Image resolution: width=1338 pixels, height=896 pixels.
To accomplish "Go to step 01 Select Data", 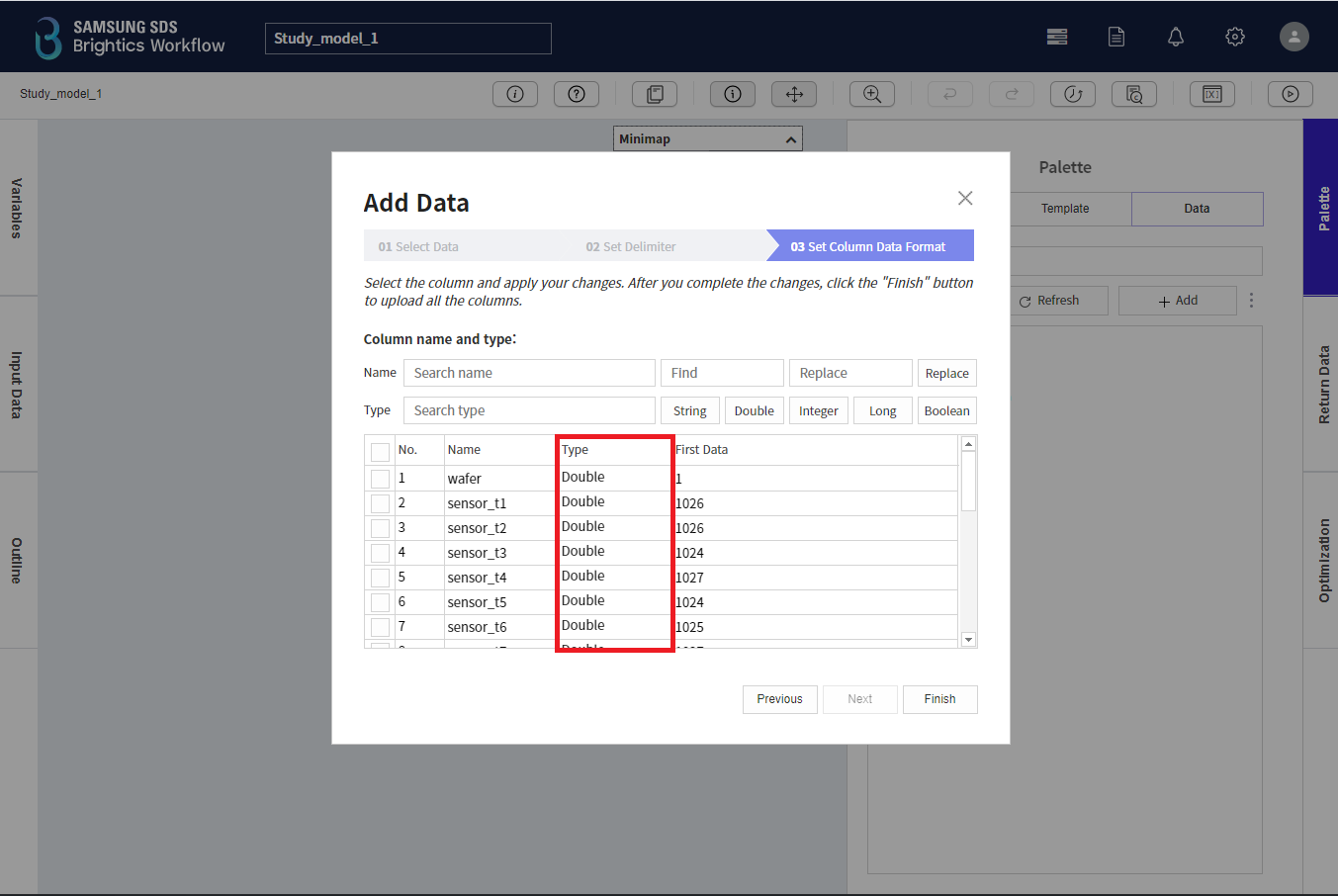I will tap(418, 246).
